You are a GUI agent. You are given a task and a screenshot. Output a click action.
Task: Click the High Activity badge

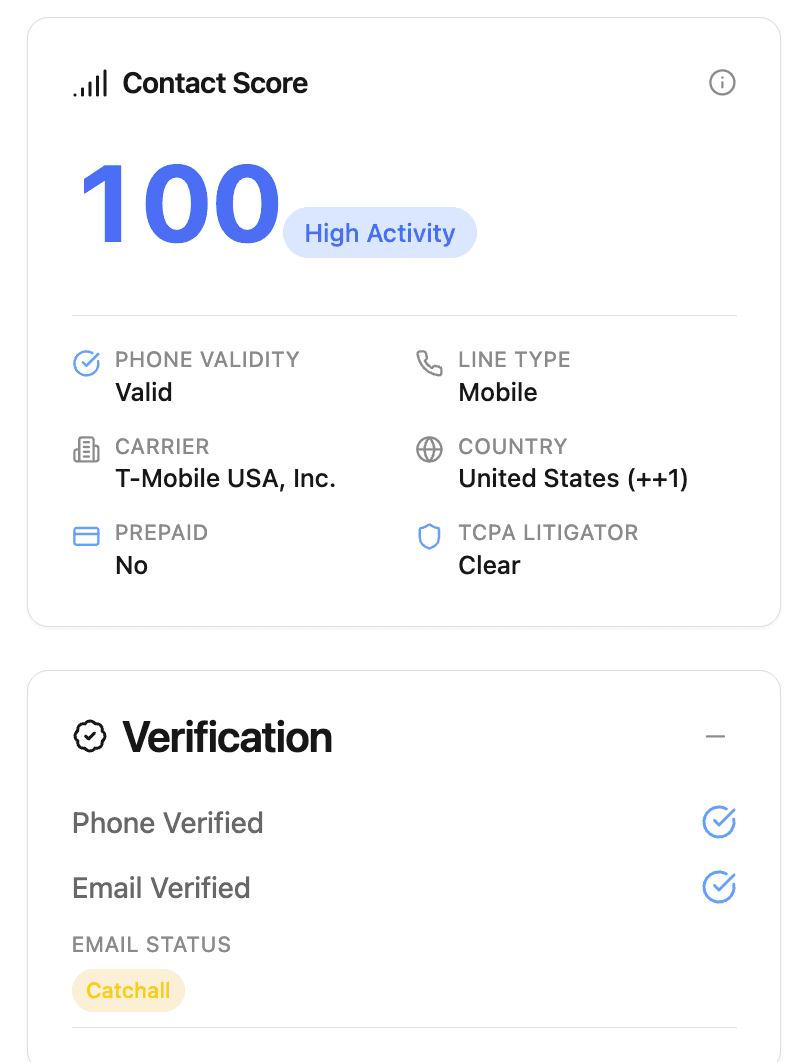coord(379,232)
